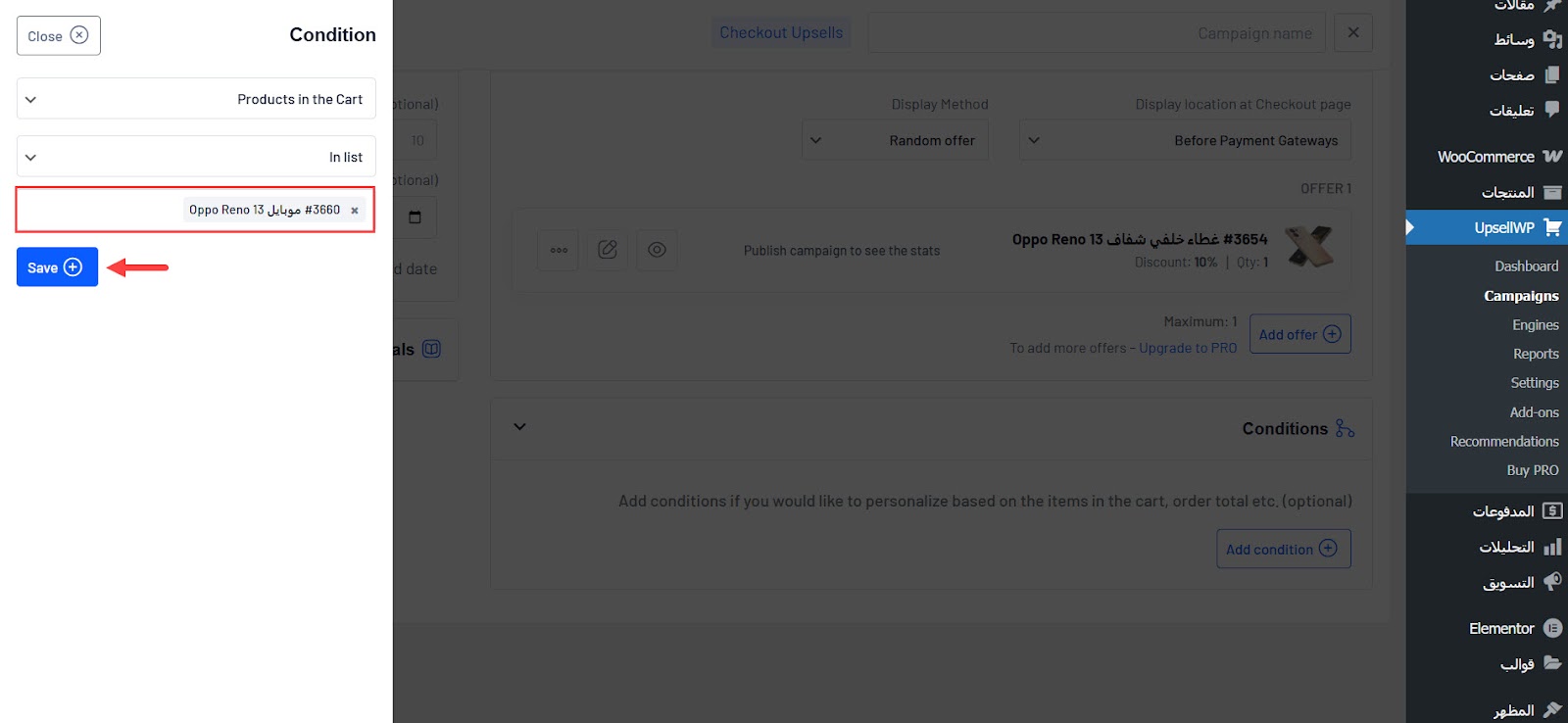Edit the offer using pencil icon
The width and height of the screenshot is (1568, 723).
pos(608,250)
